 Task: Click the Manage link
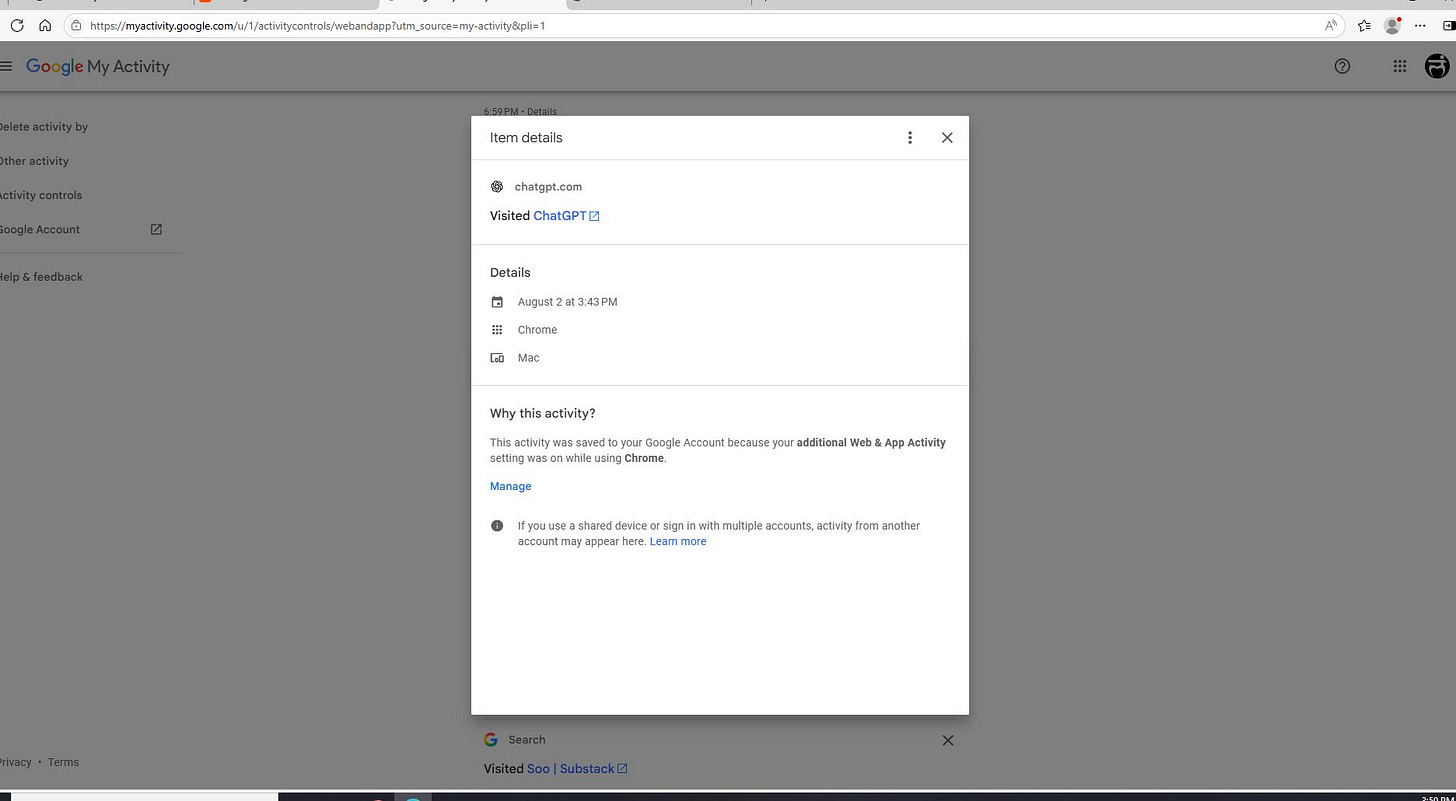510,486
